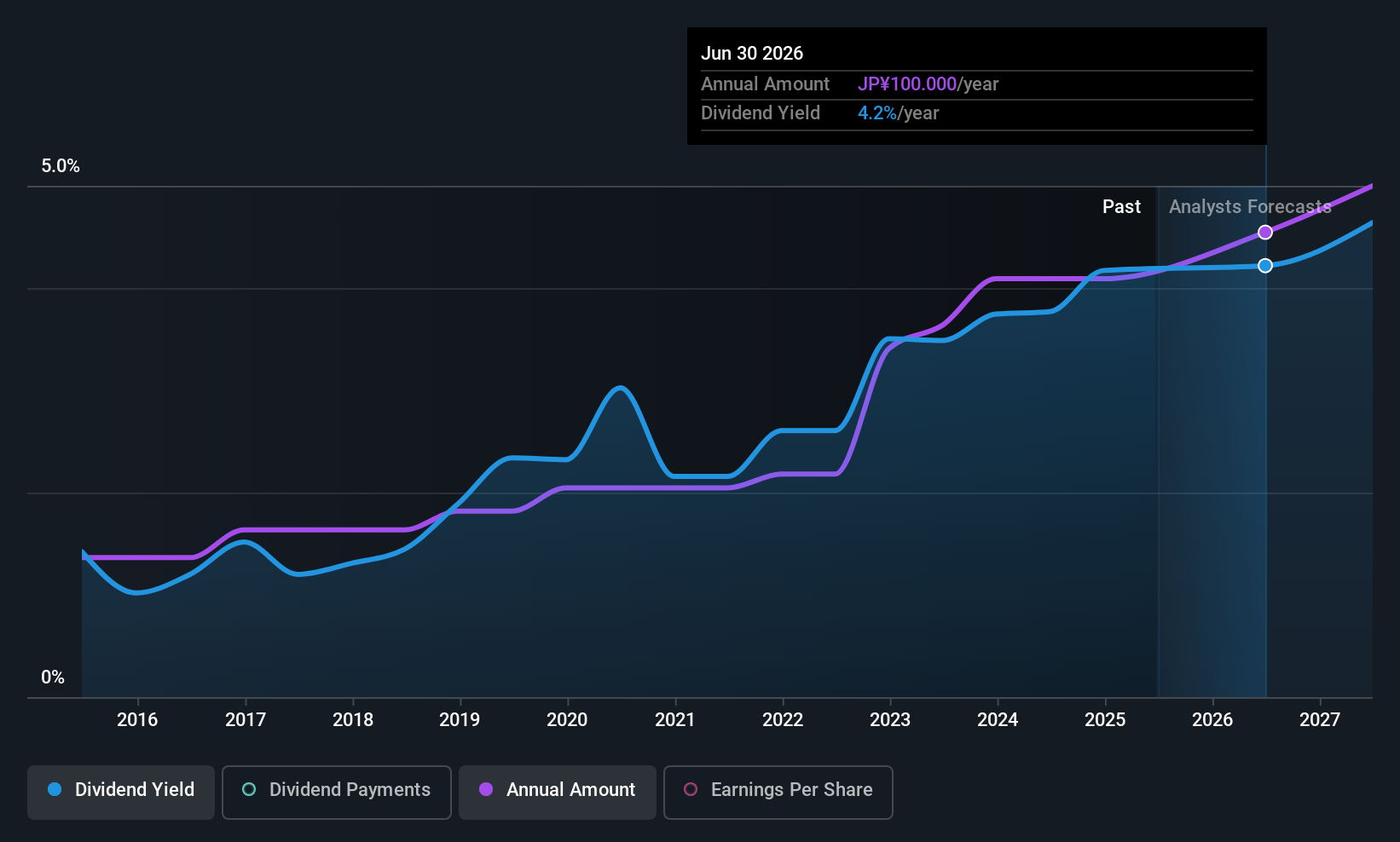Click the 5.0% axis gridline label

click(x=61, y=166)
